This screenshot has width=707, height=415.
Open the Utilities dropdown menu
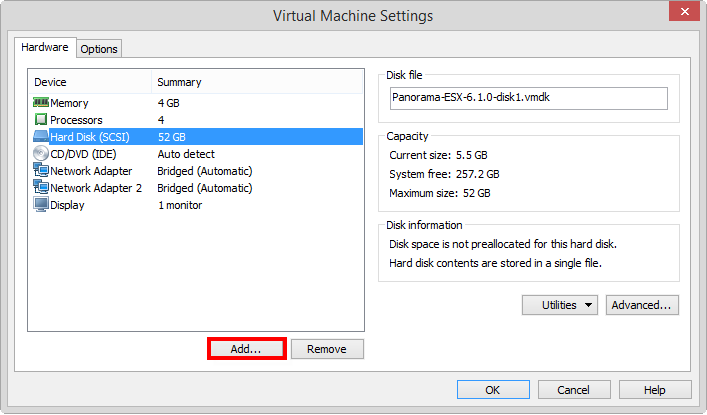(559, 305)
